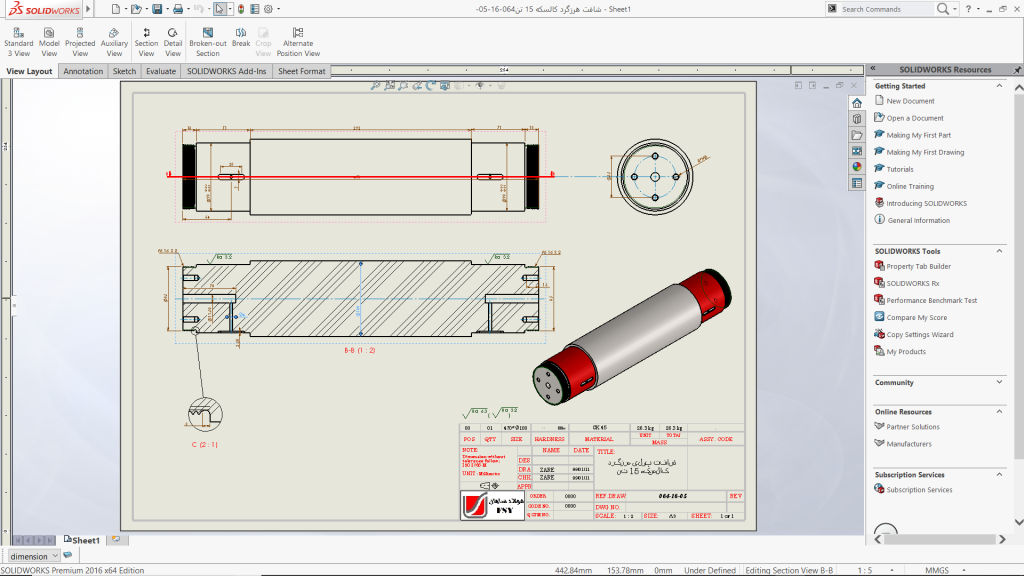Activate the Section View tool

coord(146,41)
